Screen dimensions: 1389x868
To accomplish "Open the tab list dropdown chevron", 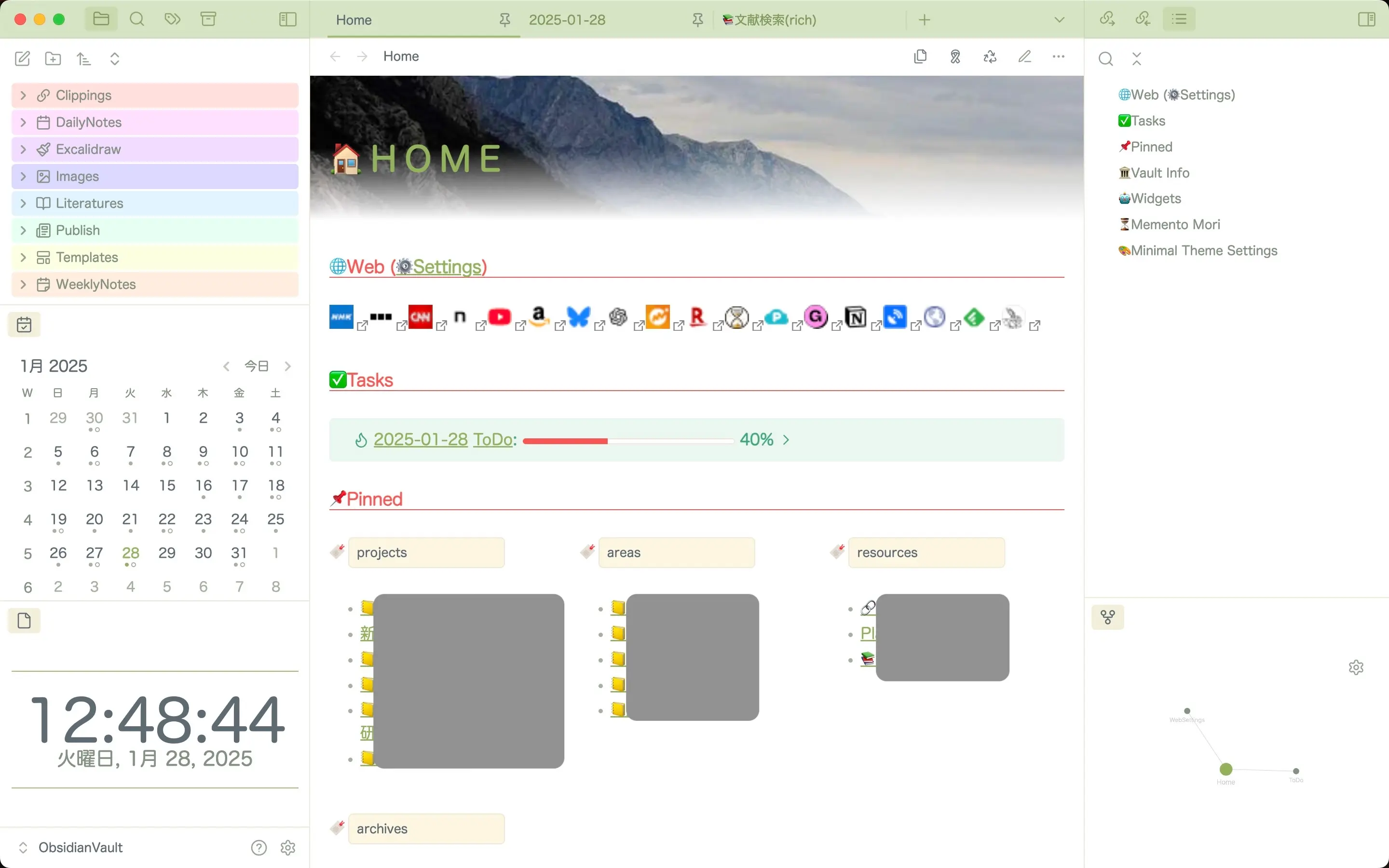I will tap(1059, 19).
